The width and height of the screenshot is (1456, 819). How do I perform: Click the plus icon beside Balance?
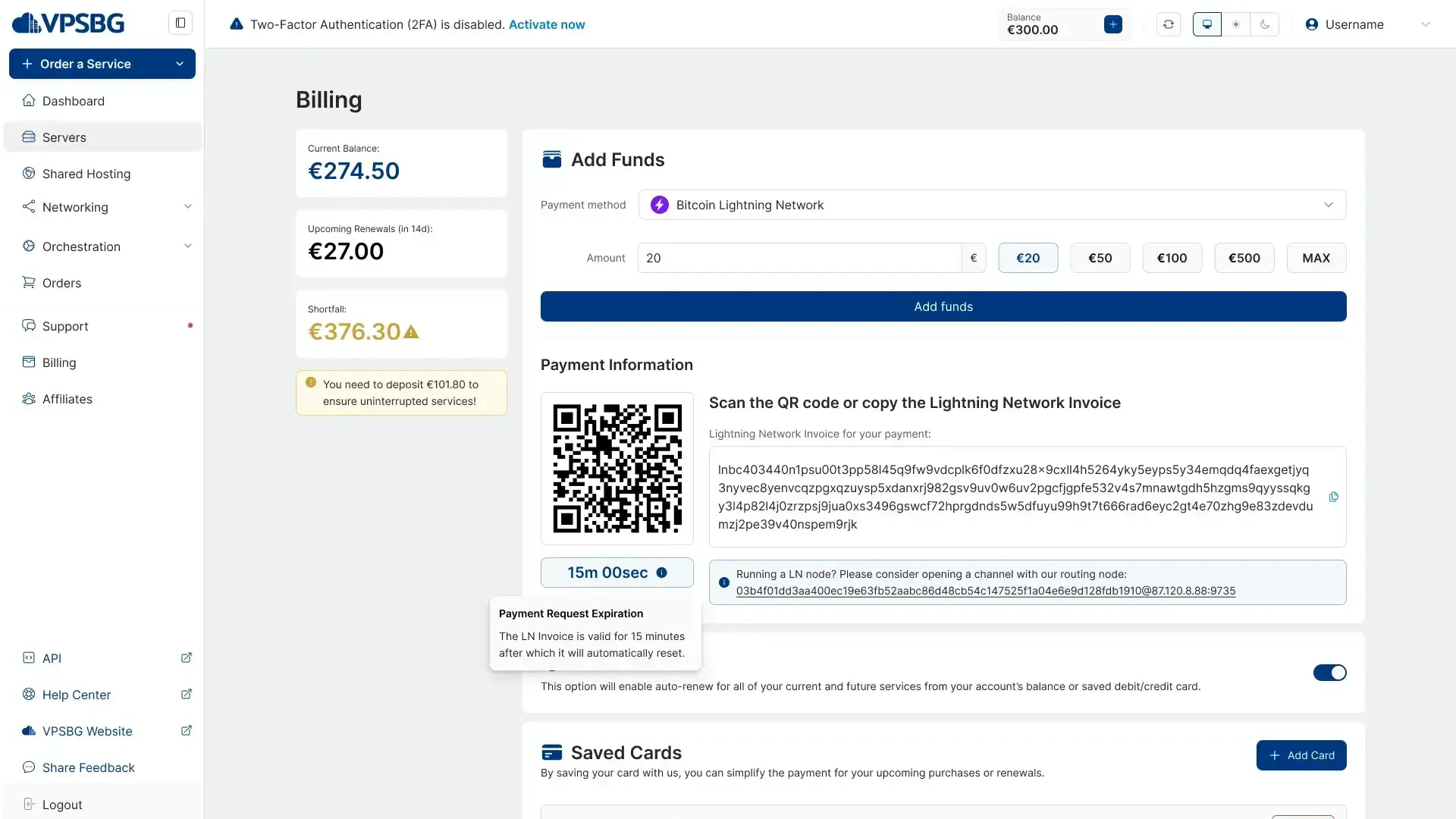point(1112,24)
